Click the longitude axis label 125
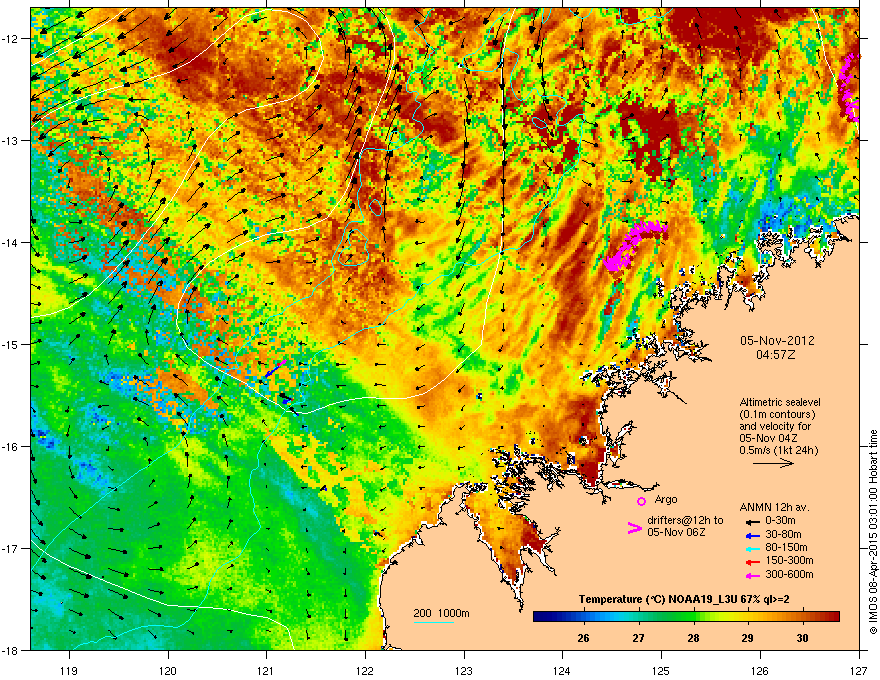The image size is (880, 680). point(662,670)
